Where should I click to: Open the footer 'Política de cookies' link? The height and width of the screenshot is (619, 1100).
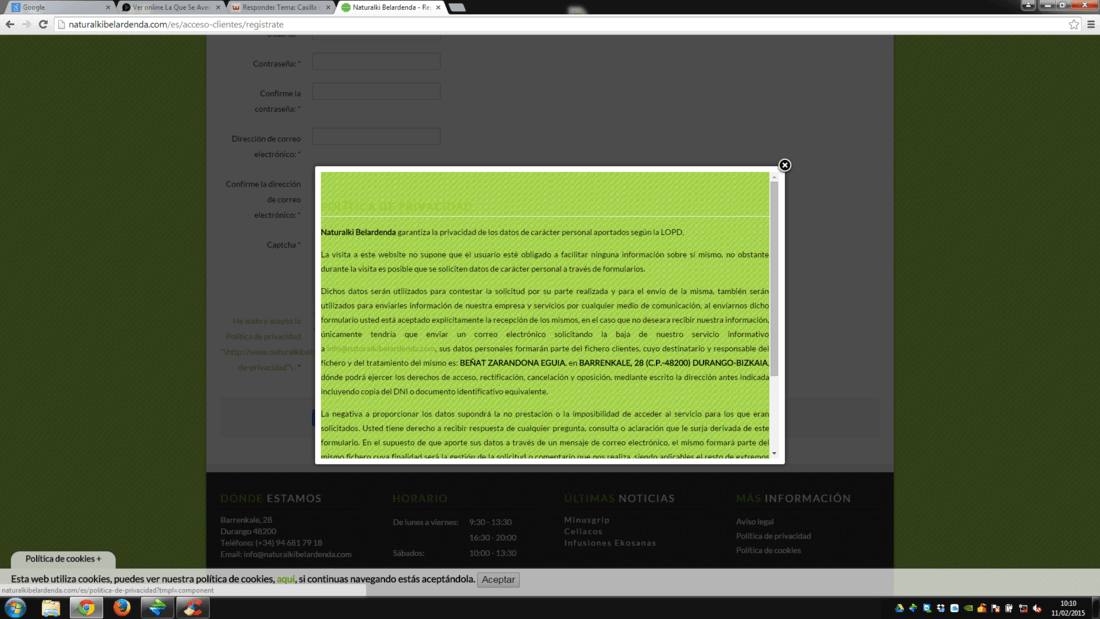pyautogui.click(x=768, y=550)
